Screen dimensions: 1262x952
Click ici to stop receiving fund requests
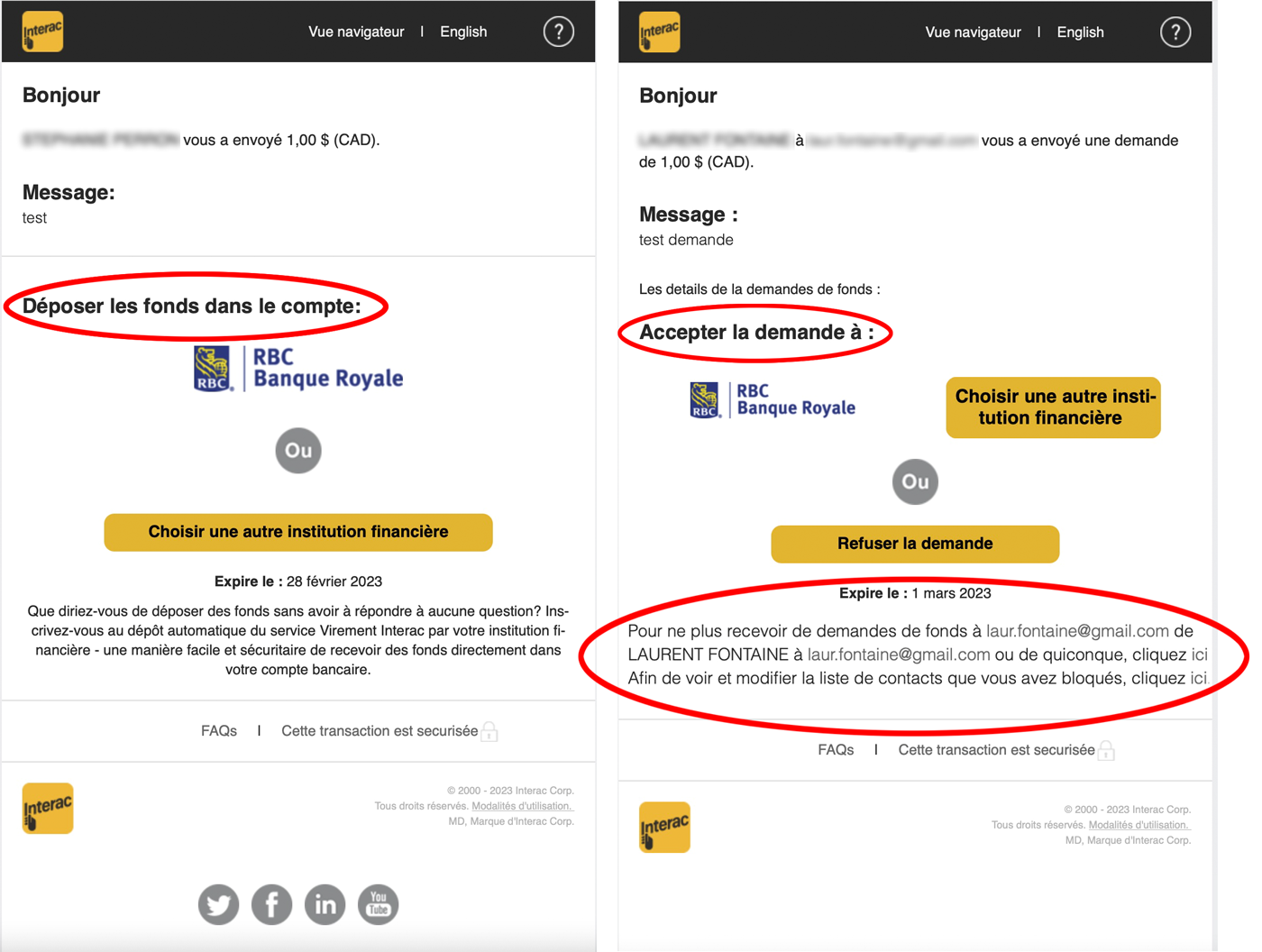click(x=1199, y=654)
